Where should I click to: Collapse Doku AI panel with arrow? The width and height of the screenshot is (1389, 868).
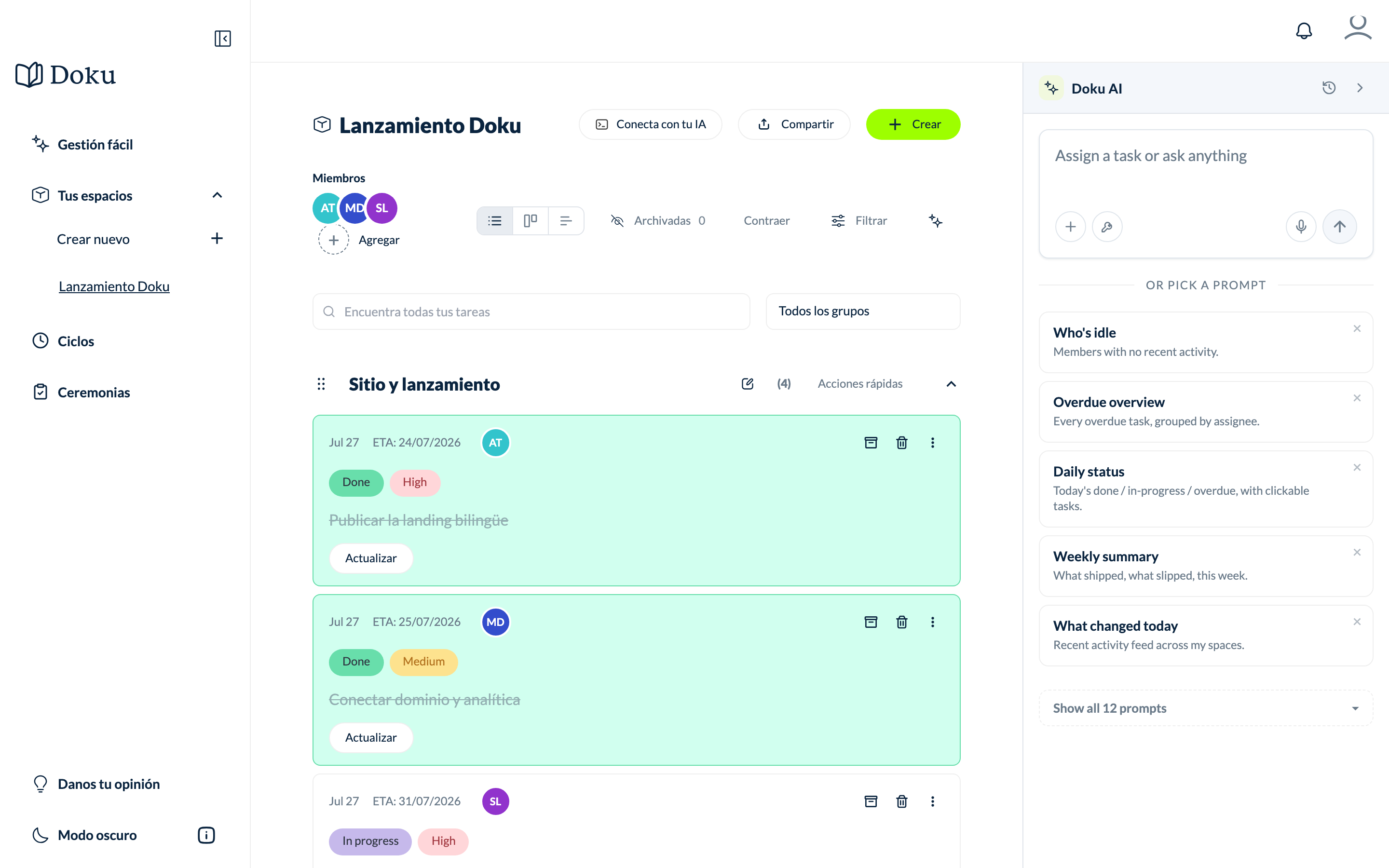(x=1359, y=88)
